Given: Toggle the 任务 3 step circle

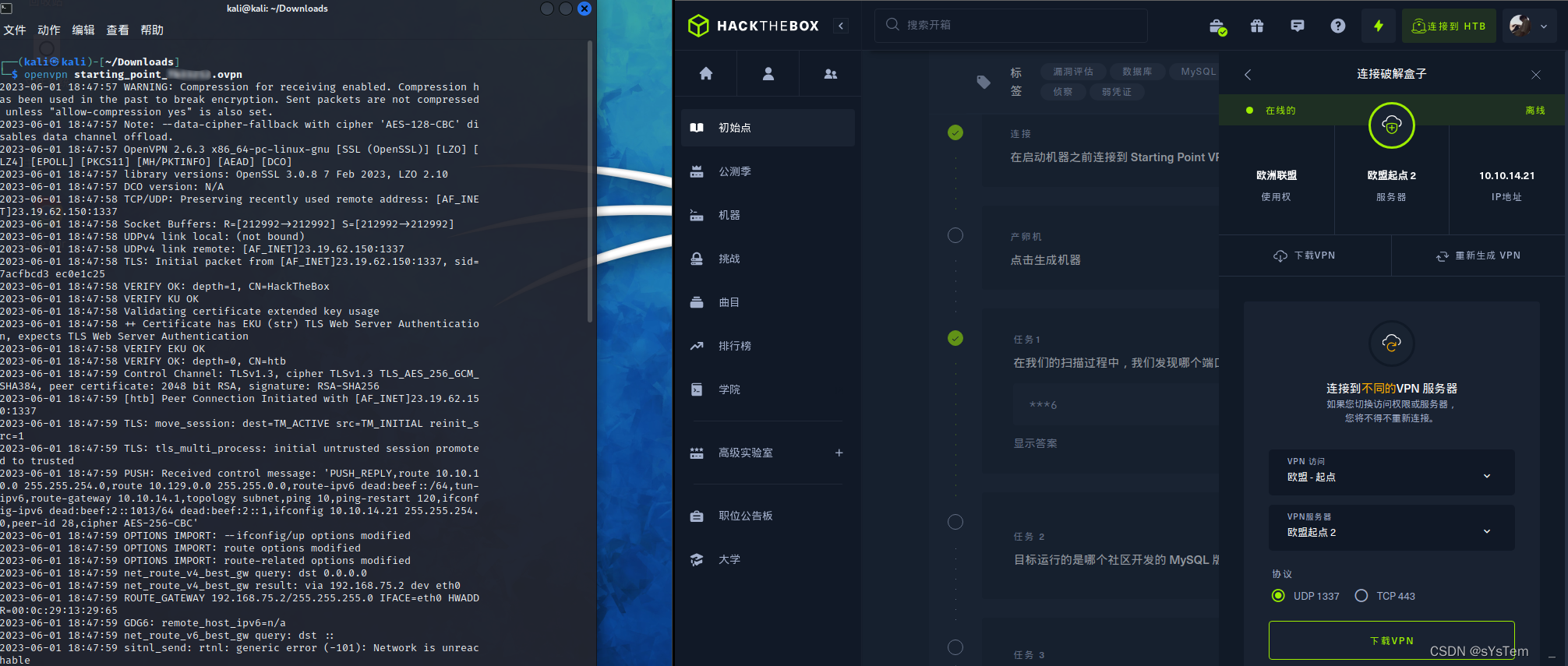Looking at the screenshot, I should [x=955, y=647].
